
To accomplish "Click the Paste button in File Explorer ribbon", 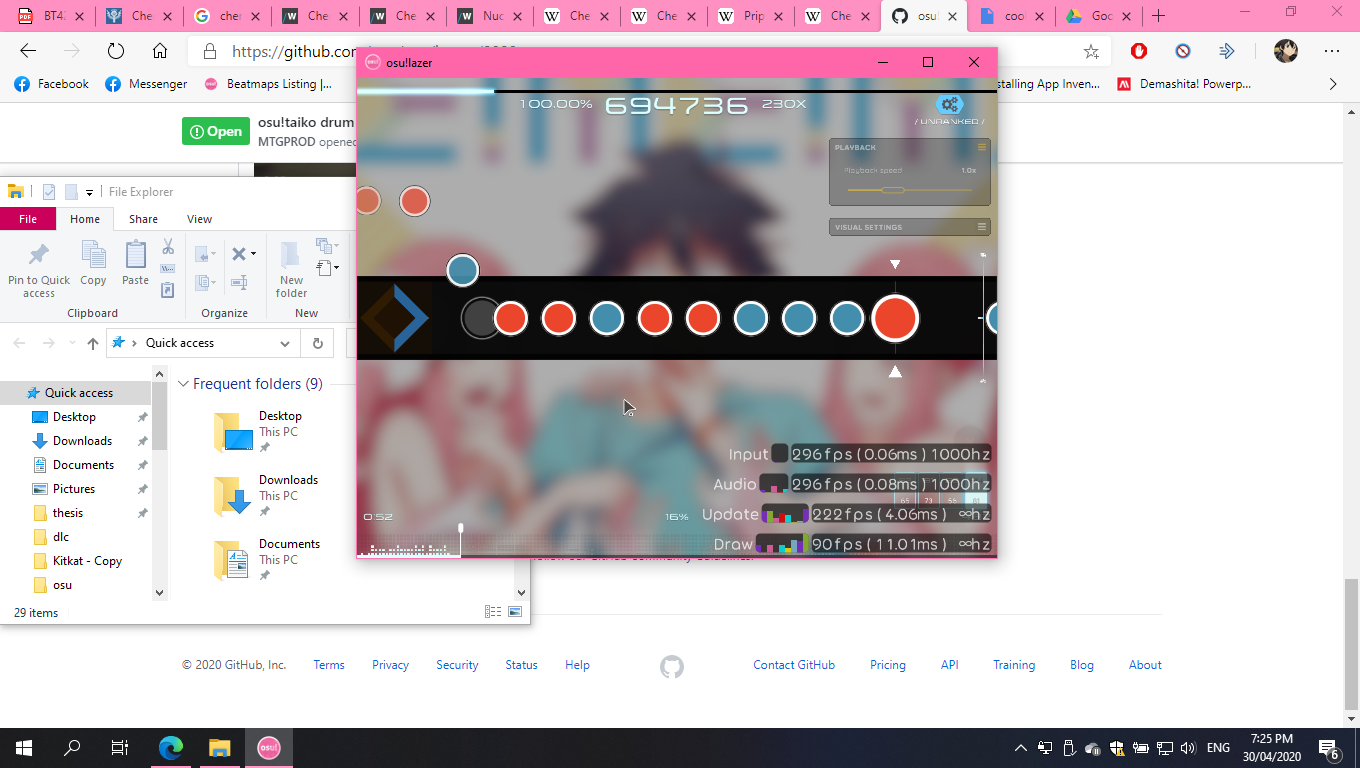I will (x=135, y=264).
